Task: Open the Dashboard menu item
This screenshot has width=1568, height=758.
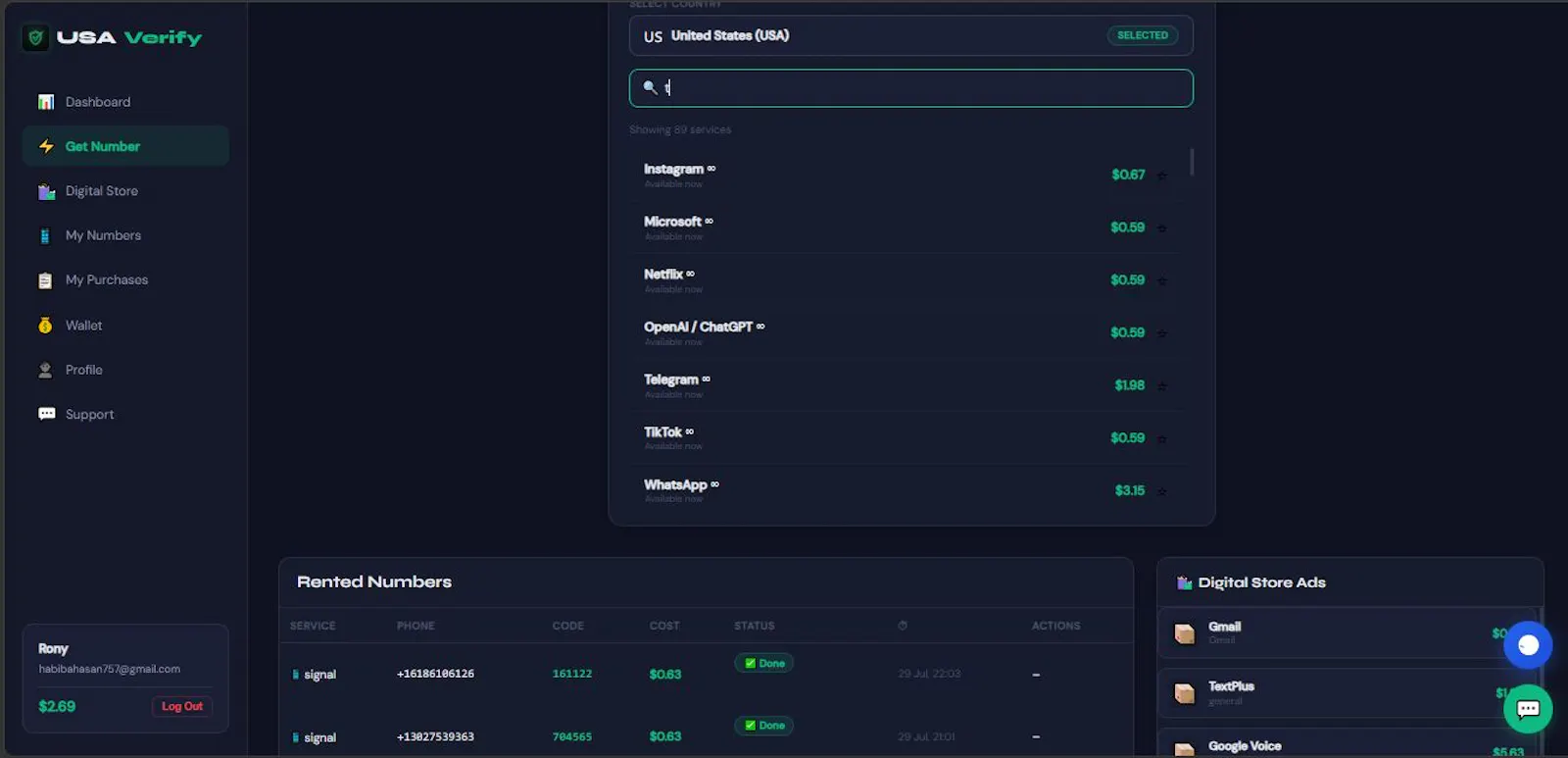Action: click(125, 102)
